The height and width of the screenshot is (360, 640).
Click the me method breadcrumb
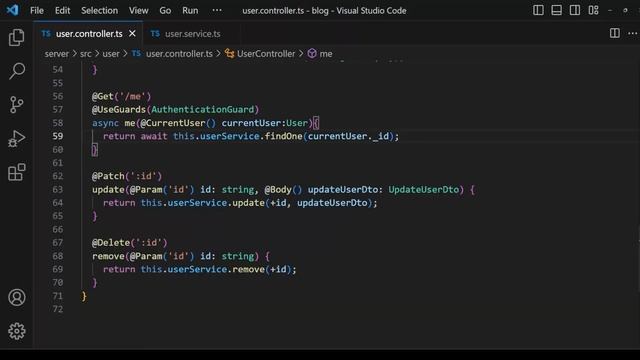[x=326, y=54]
